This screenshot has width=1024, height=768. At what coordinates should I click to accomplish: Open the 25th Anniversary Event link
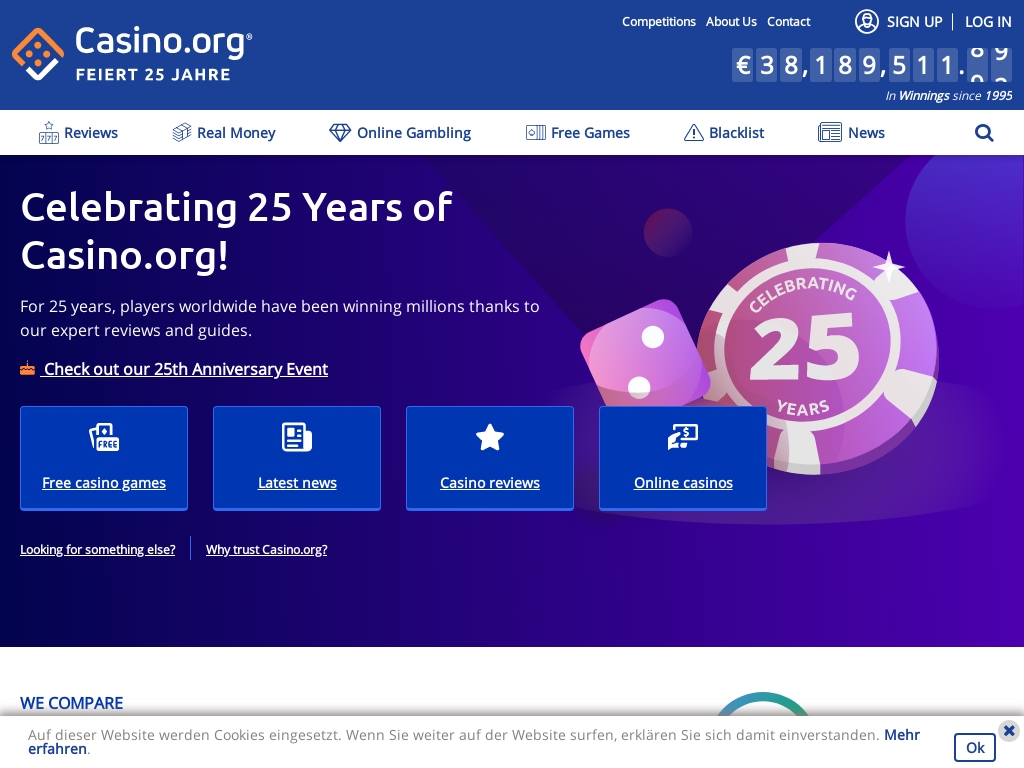pos(184,369)
